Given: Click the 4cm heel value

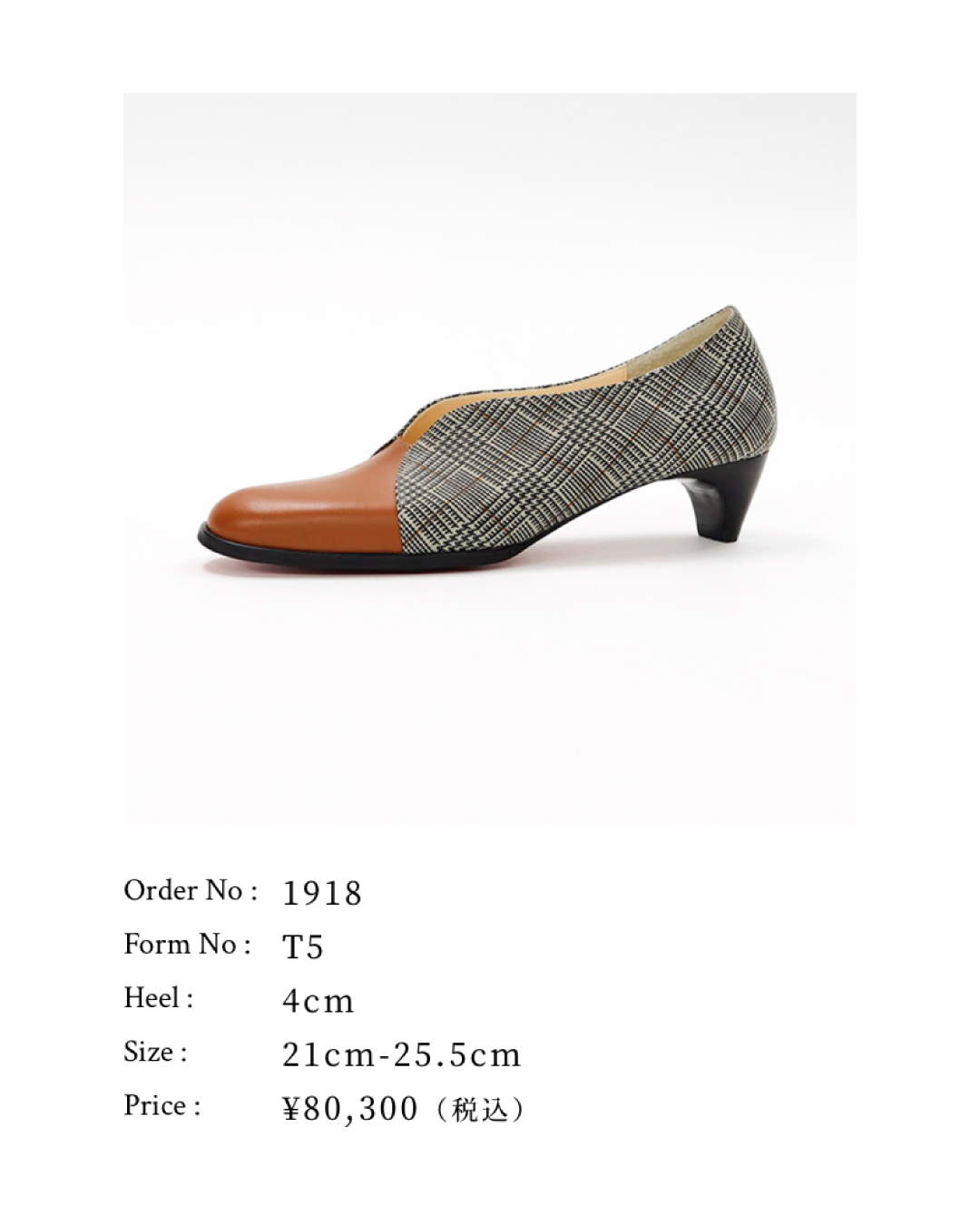Looking at the screenshot, I should [318, 1001].
